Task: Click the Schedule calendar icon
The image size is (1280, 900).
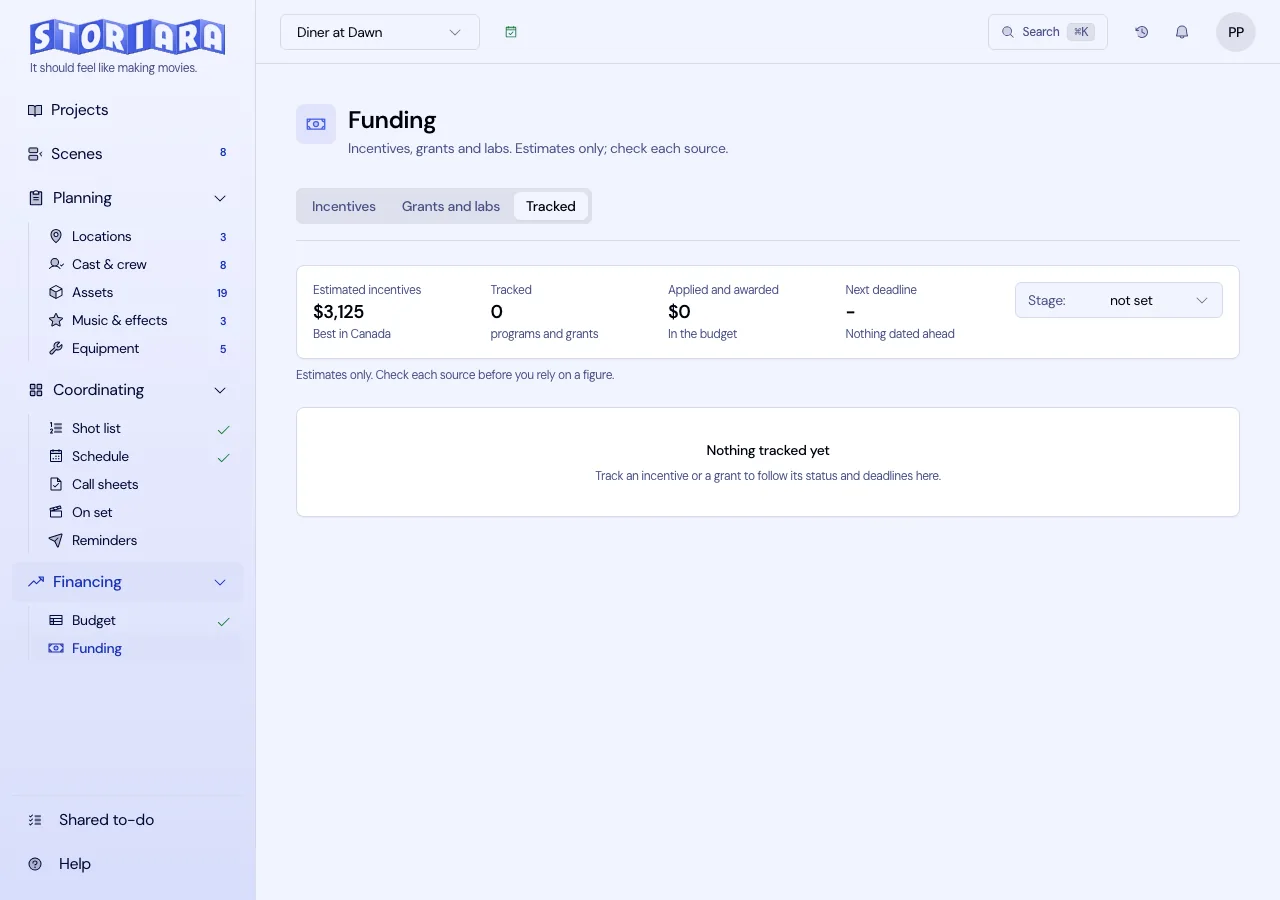Action: 56,456
